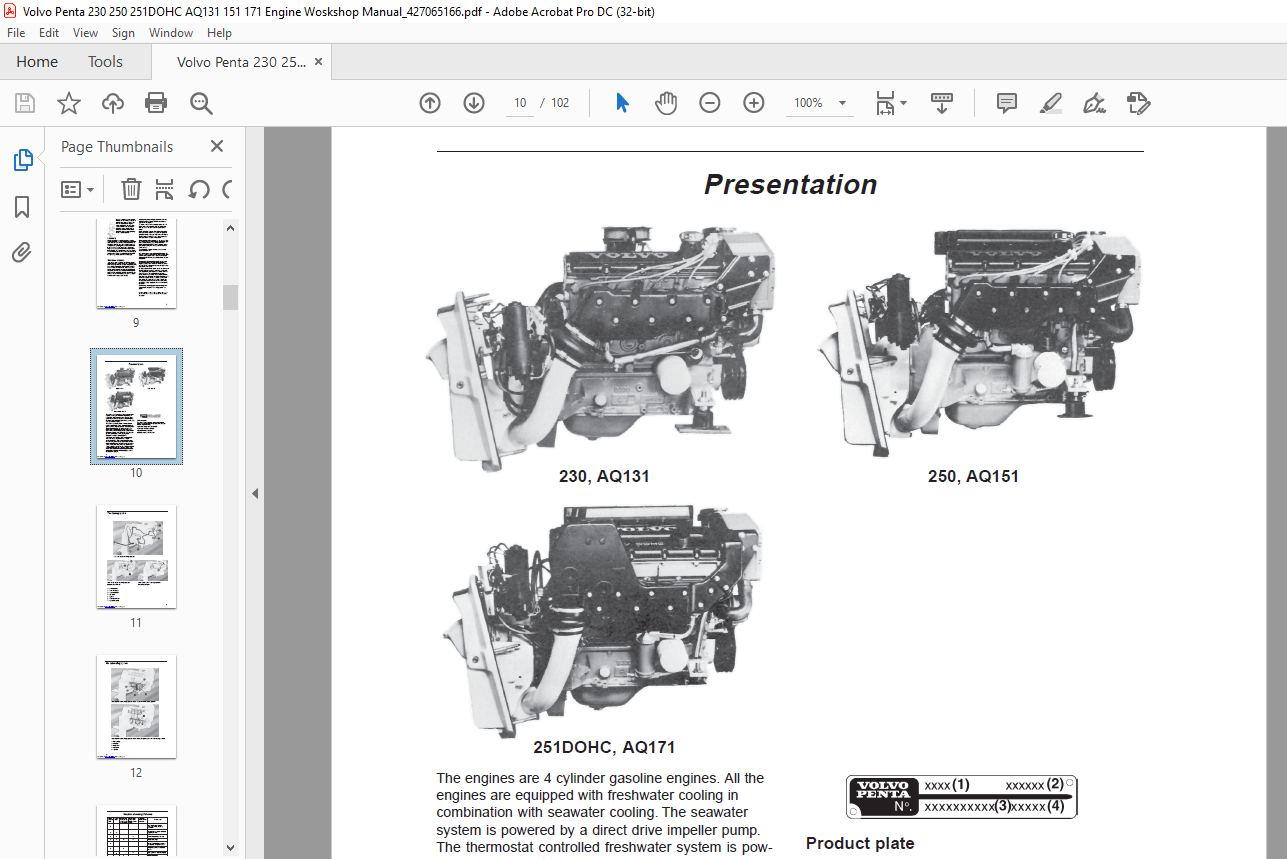Open the Page Thumbnails sidebar icon

click(22, 160)
